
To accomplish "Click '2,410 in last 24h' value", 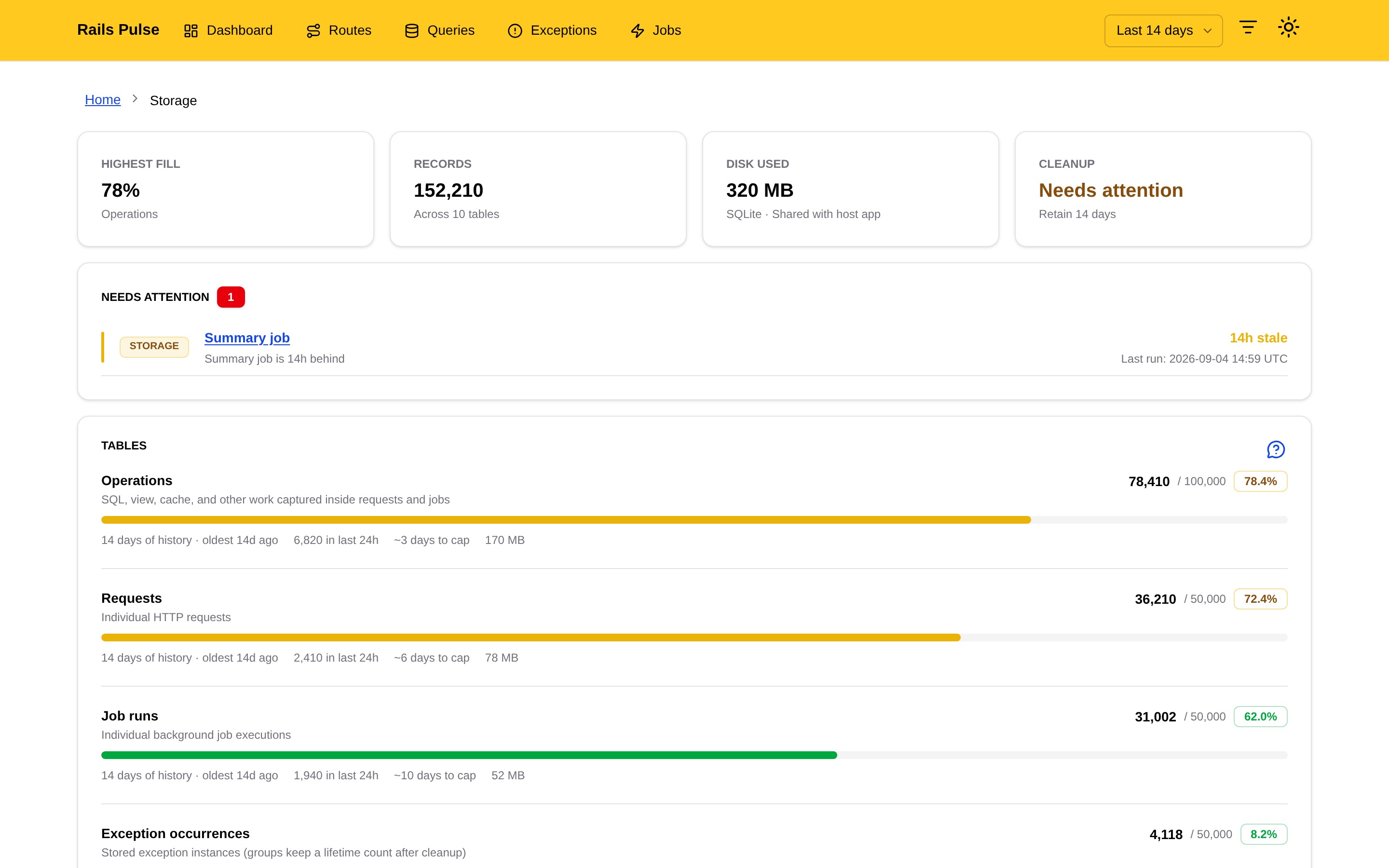I will (336, 658).
